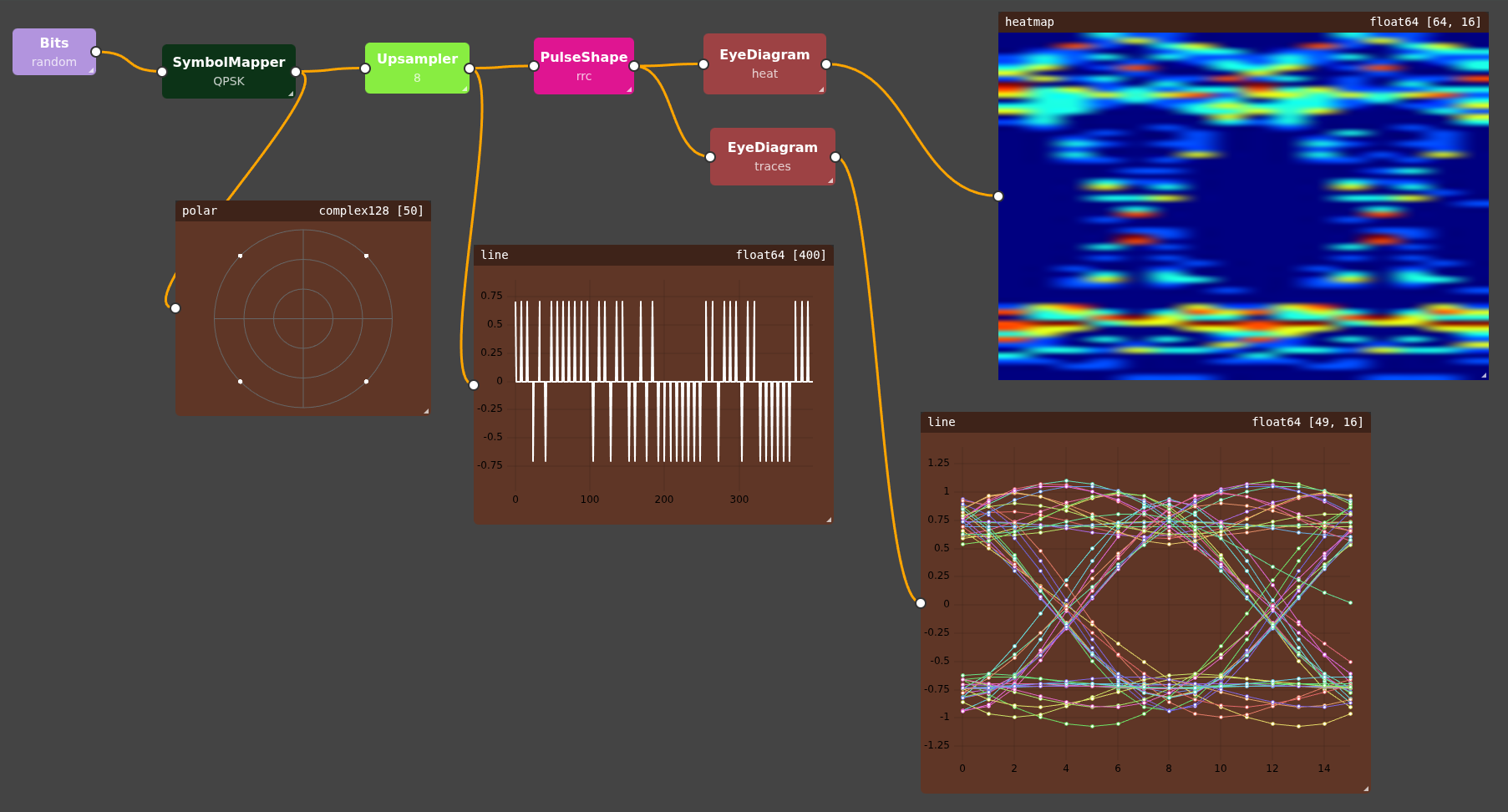The image size is (1508, 812).
Task: Click the SymbolMapper input port
Action: pos(162,72)
